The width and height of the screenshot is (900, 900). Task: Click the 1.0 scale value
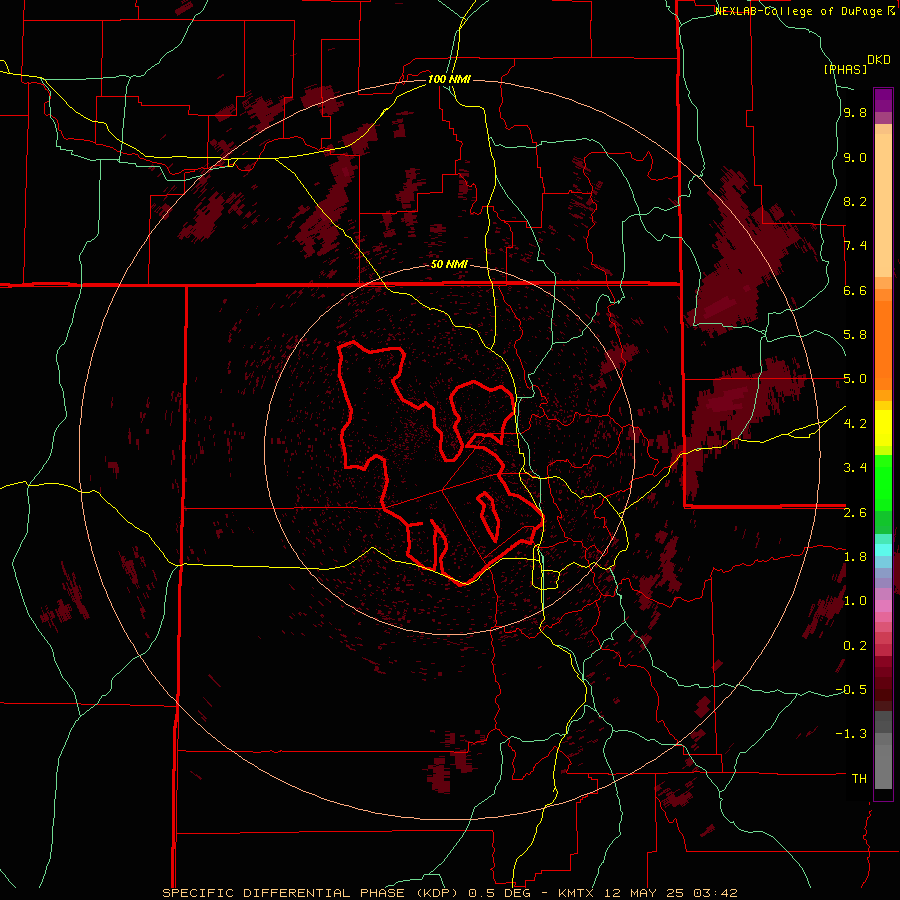855,601
